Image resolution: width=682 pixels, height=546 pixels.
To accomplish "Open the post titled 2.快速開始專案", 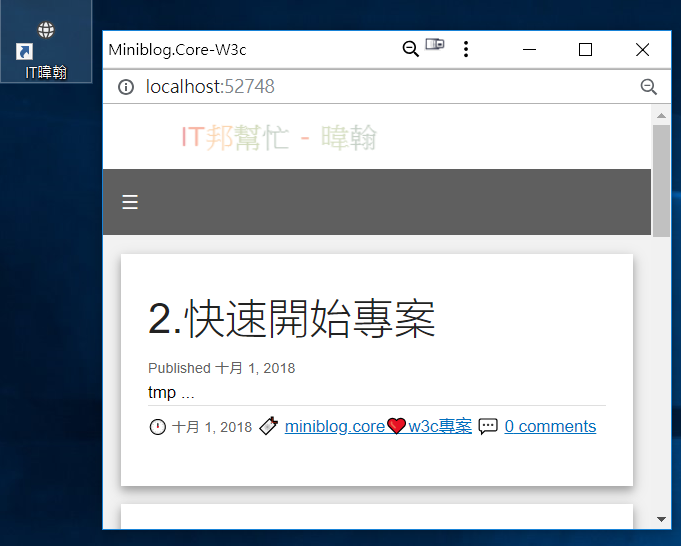I will 291,319.
